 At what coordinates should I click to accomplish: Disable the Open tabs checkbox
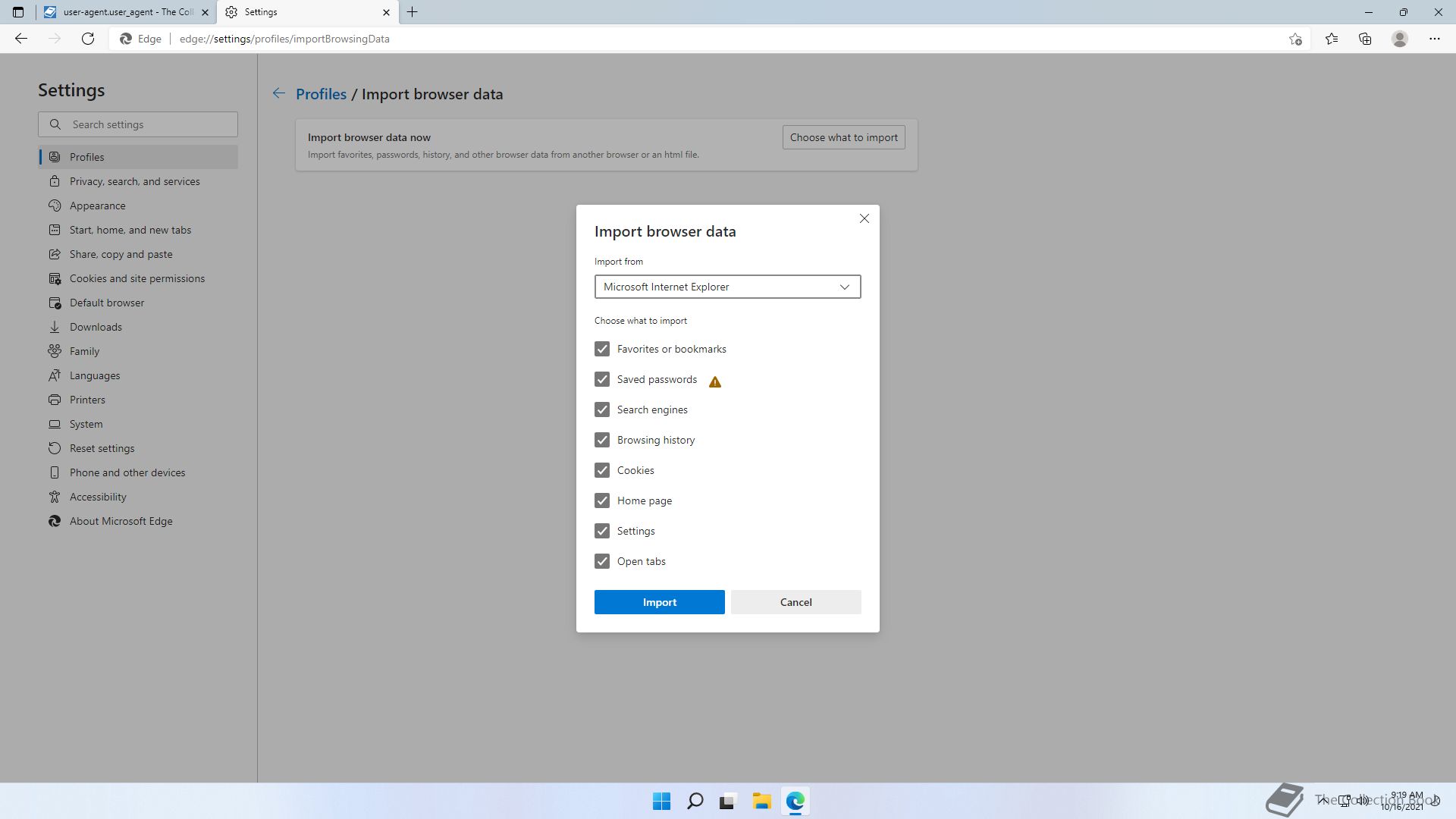tap(602, 561)
